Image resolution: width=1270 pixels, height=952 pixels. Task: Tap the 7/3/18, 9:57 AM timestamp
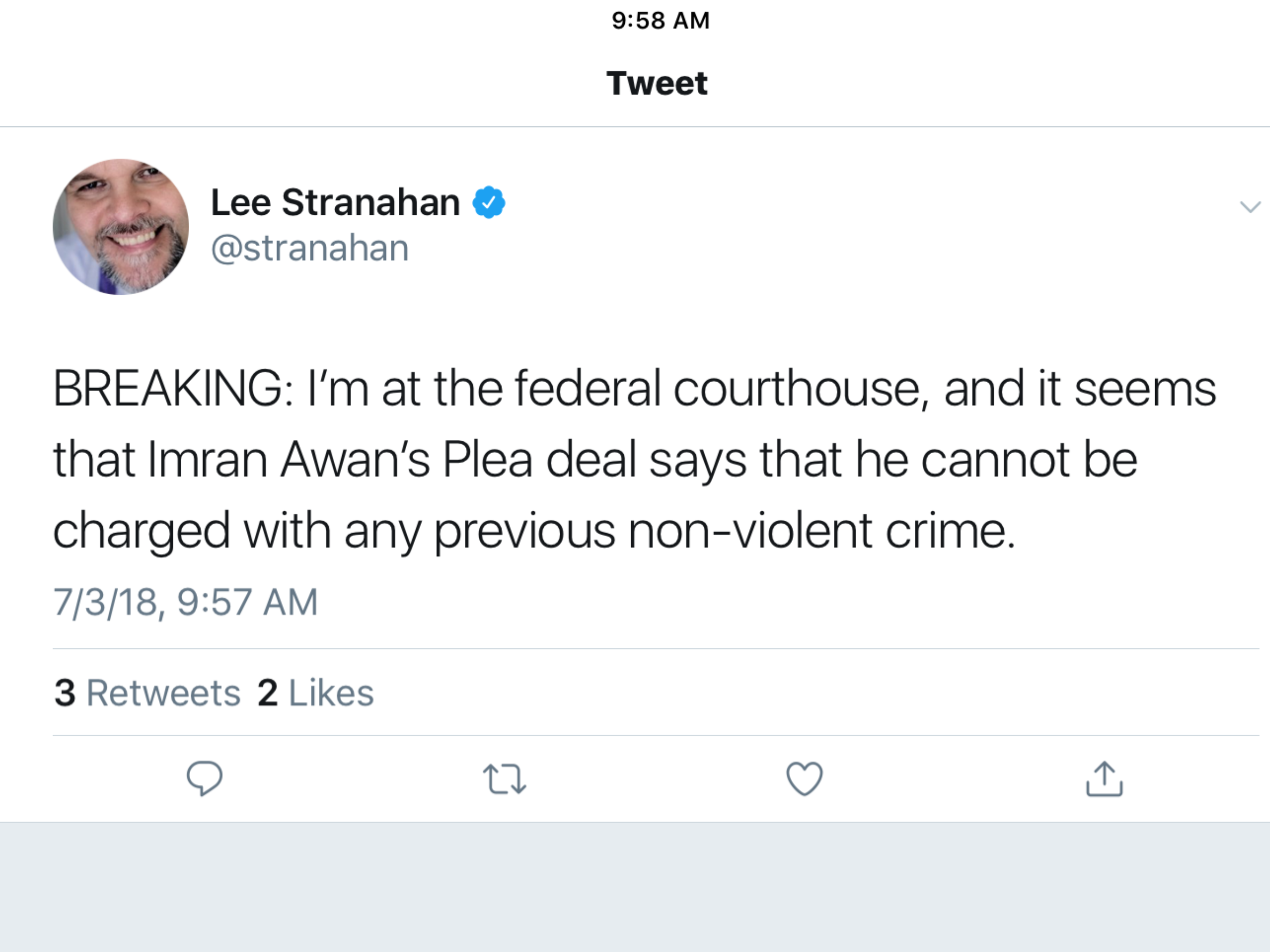(185, 602)
